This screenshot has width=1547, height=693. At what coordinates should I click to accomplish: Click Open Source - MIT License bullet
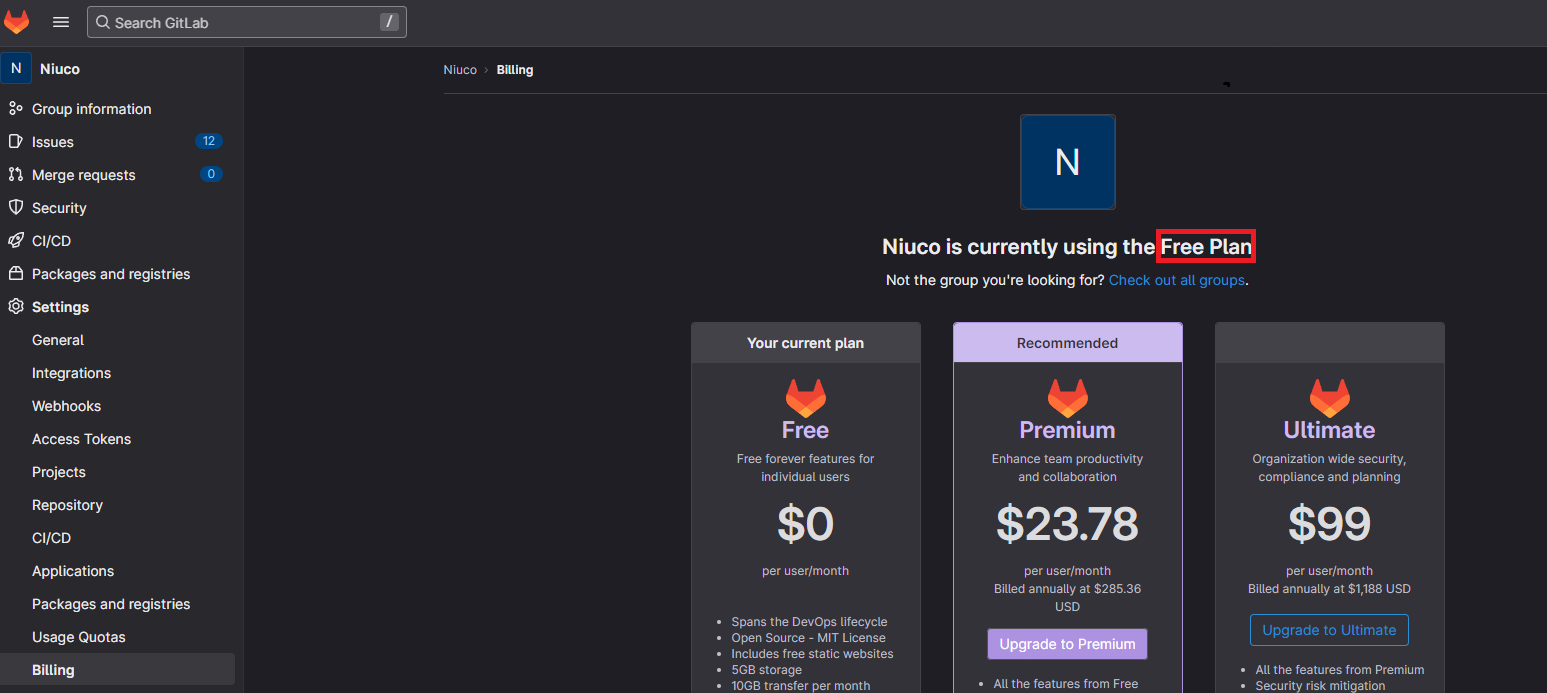tap(808, 638)
